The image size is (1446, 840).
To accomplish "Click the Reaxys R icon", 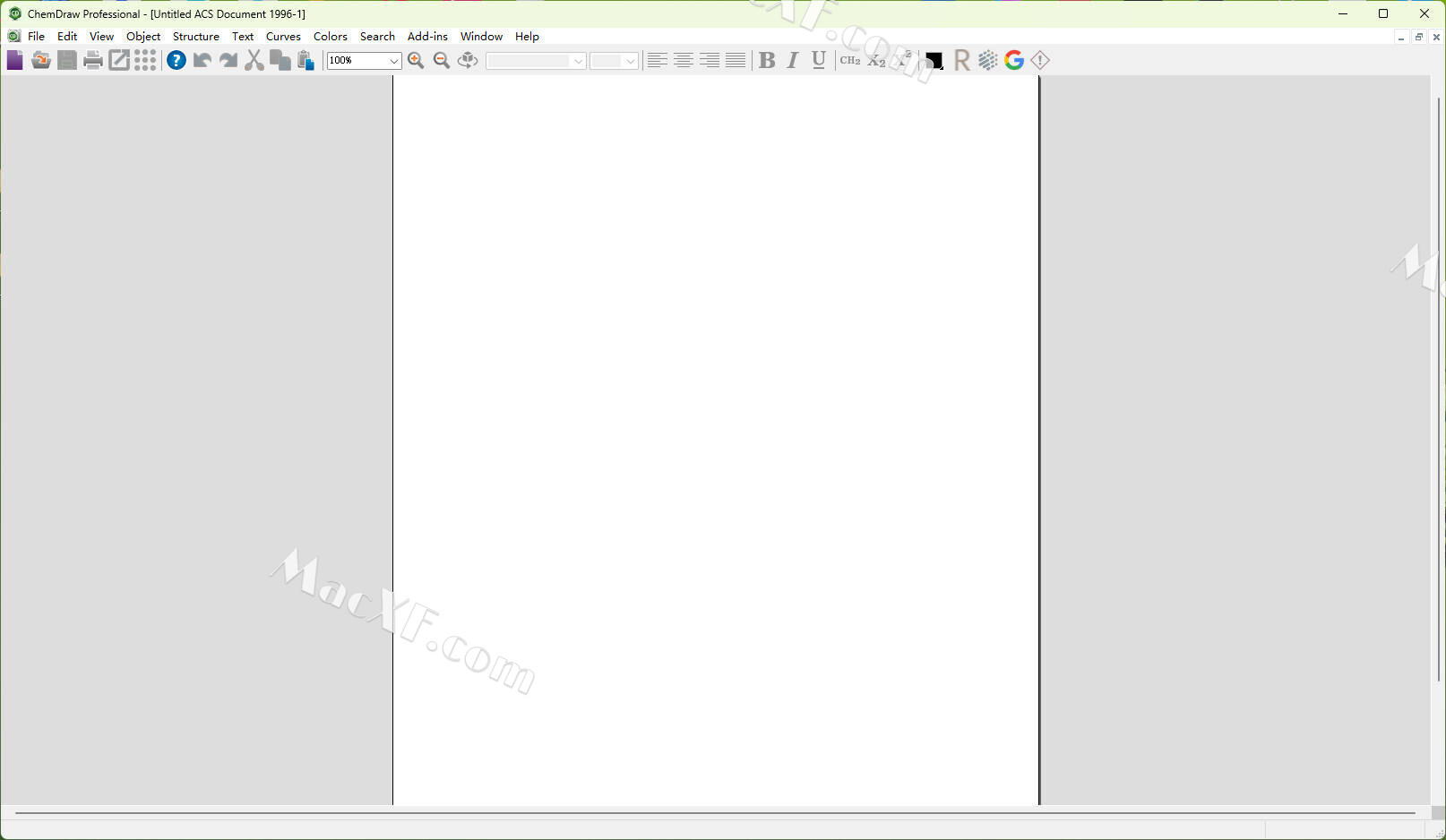I will point(962,60).
